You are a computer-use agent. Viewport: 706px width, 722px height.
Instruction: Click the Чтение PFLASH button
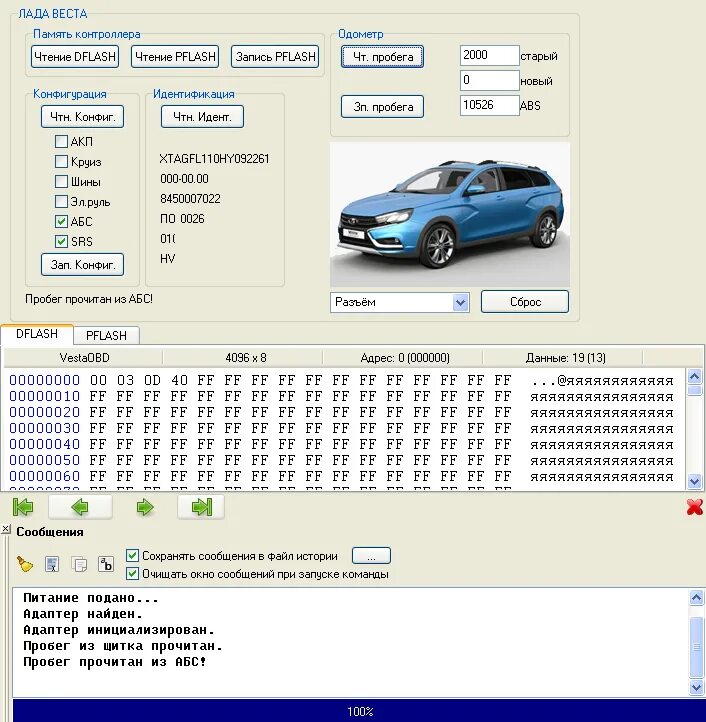pos(175,57)
